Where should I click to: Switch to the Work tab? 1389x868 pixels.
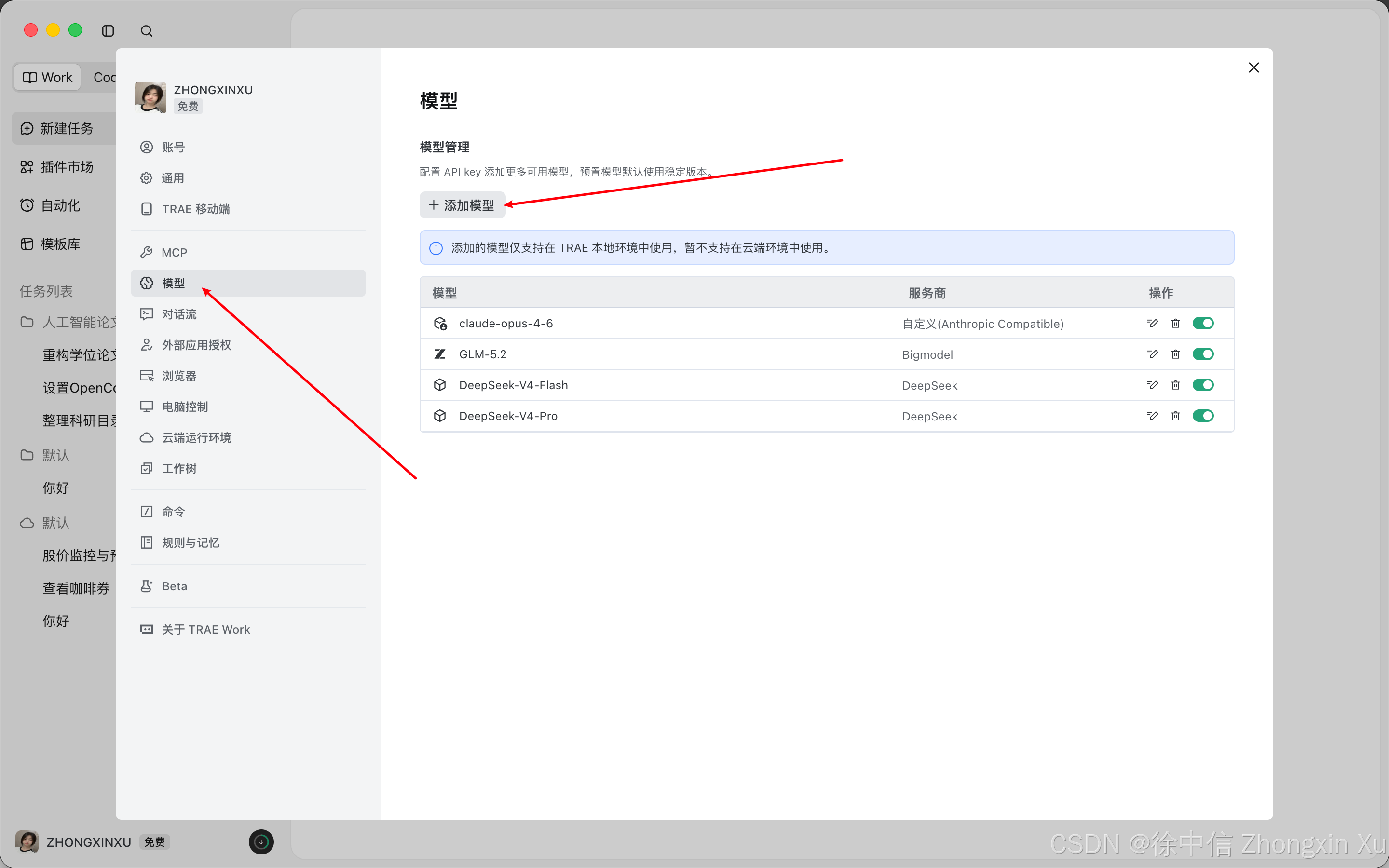point(48,78)
